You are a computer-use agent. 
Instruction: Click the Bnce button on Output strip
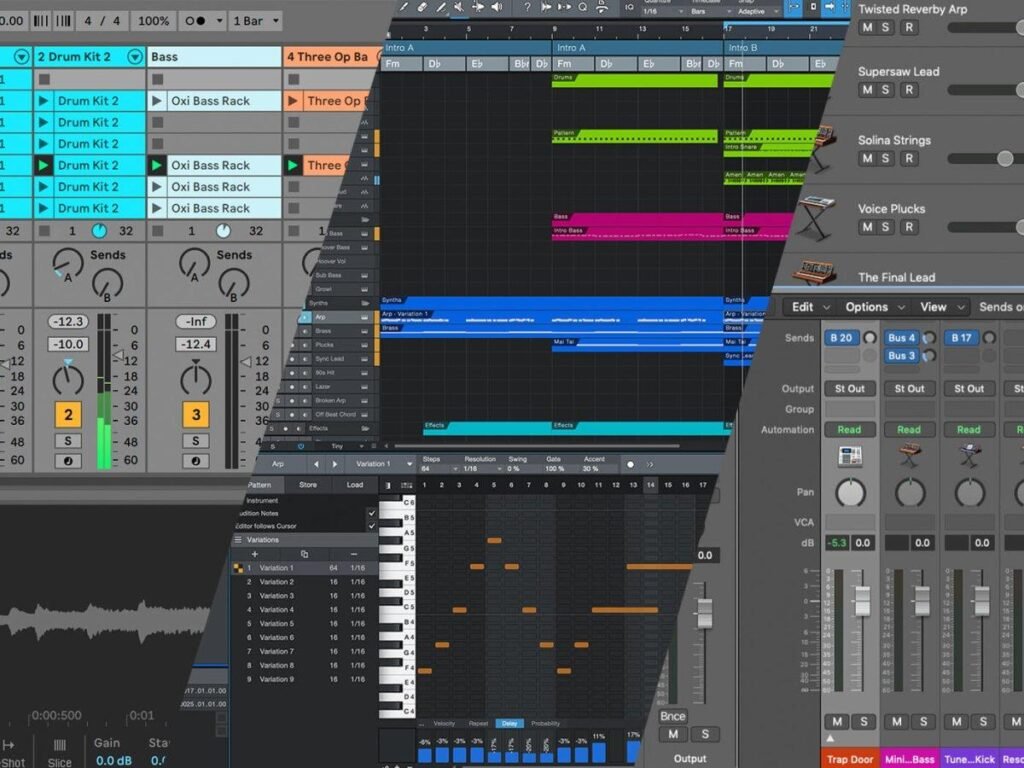coord(673,716)
